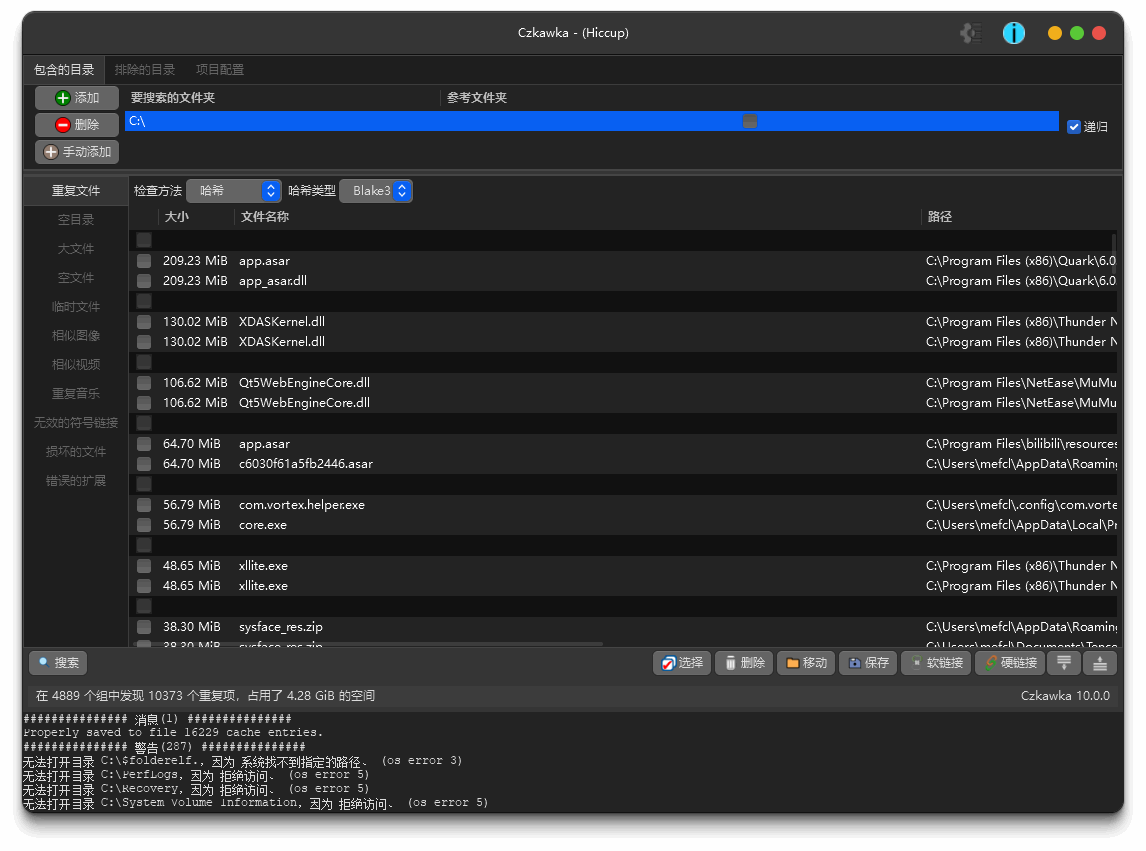Click the 硬链接 hardlink button
1146x851 pixels.
tap(1009, 663)
